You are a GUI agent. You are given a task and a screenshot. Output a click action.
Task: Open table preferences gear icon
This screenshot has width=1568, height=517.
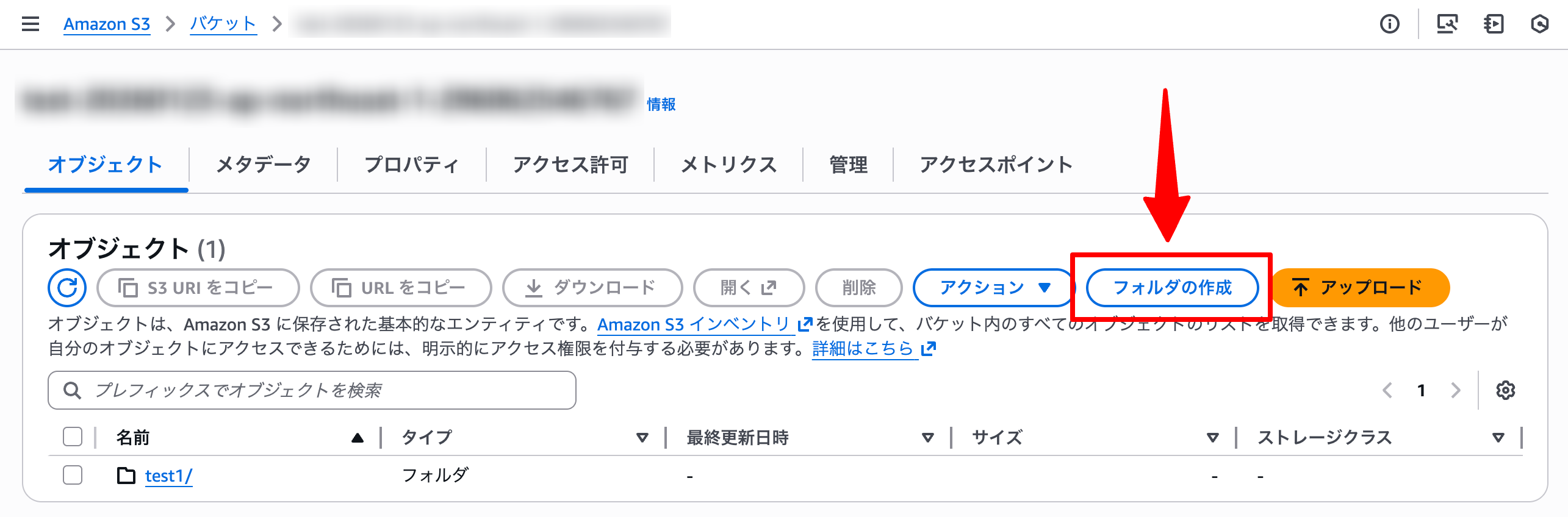click(1505, 390)
